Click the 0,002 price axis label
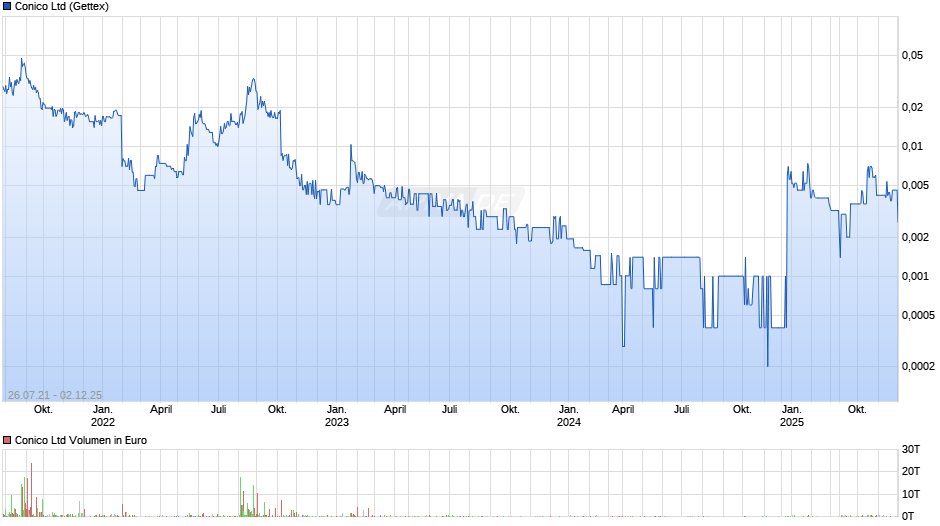Viewport: 940px width, 526px height. (x=915, y=238)
